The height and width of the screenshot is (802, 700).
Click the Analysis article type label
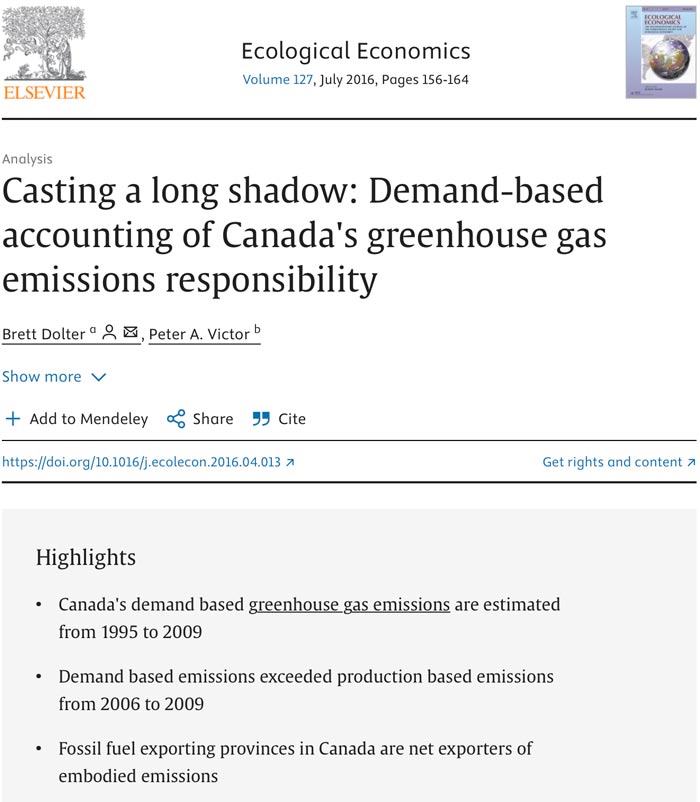tap(27, 159)
